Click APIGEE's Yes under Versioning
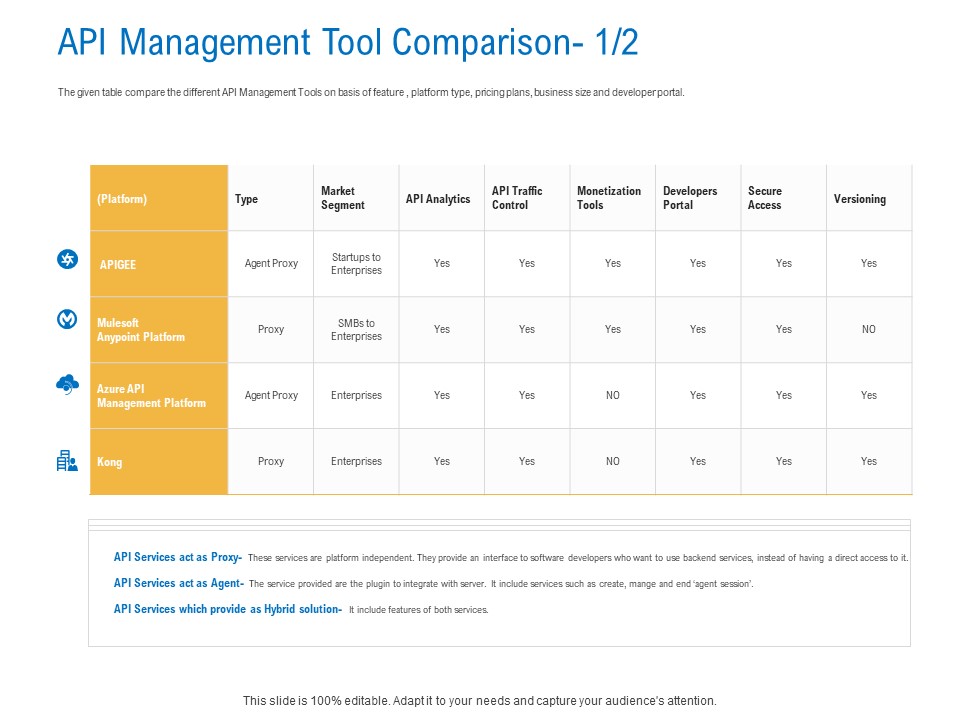This screenshot has height=720, width=960. click(869, 263)
